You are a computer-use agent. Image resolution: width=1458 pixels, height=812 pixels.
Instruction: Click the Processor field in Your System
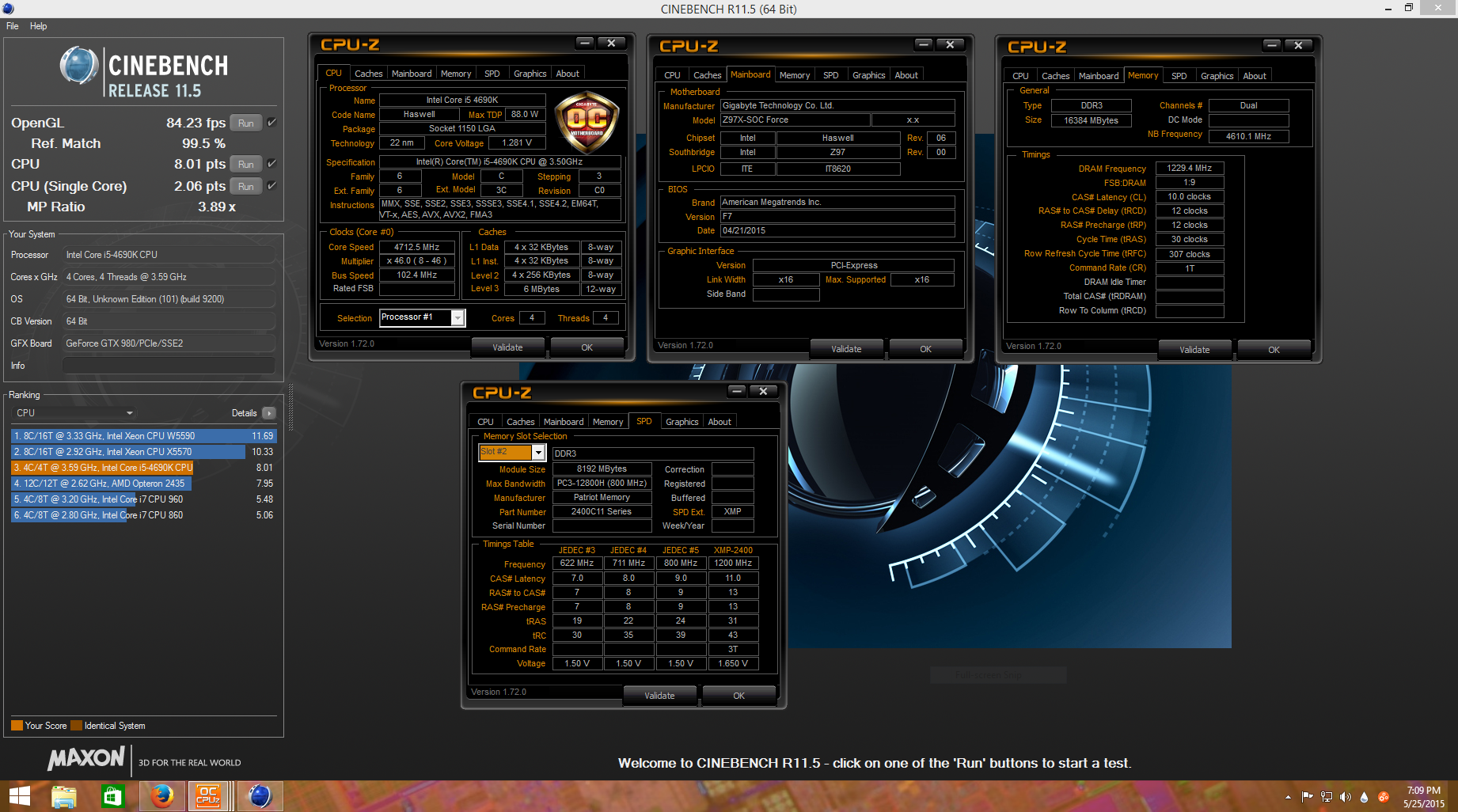pos(169,255)
